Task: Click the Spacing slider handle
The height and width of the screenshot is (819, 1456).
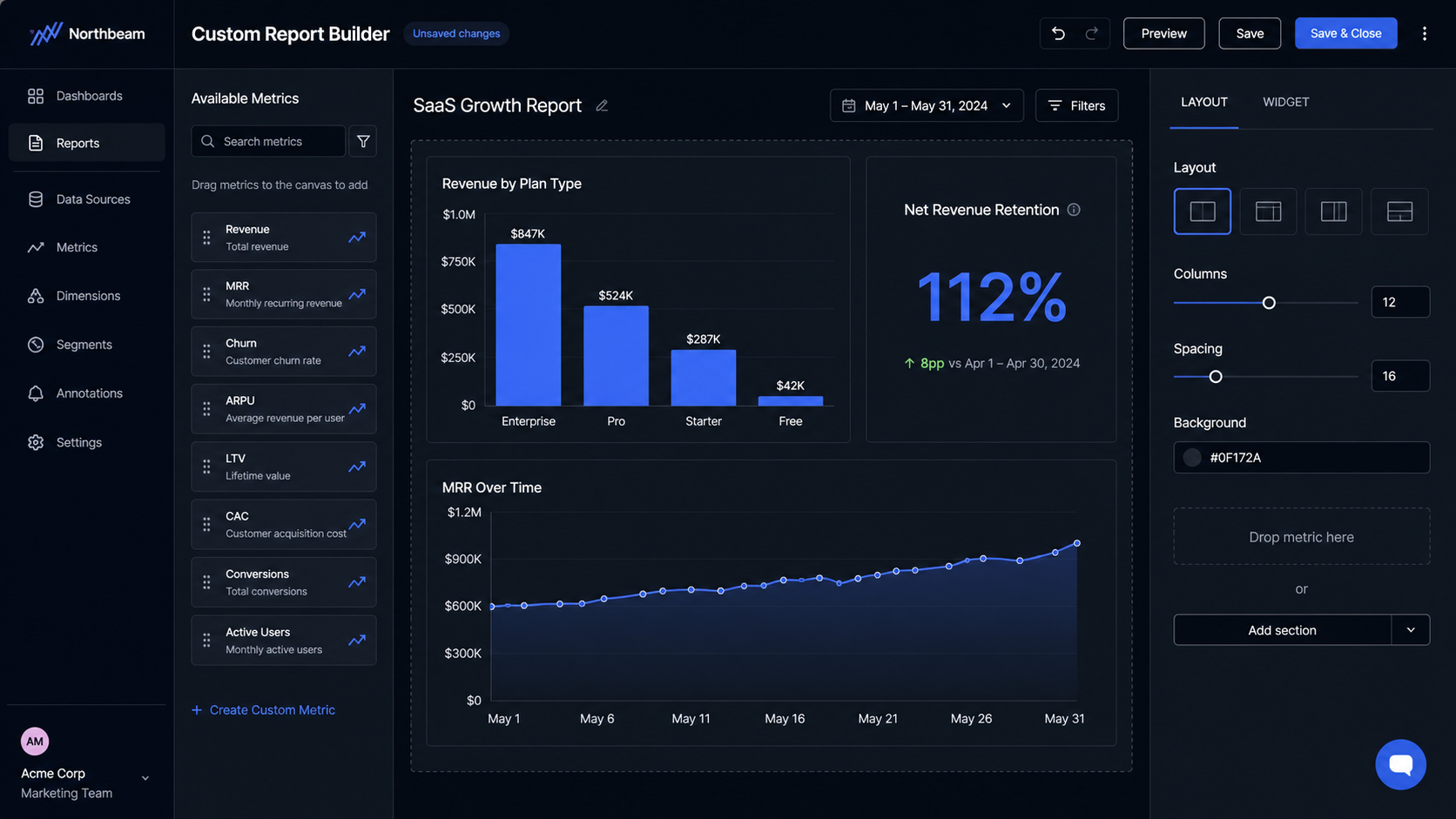Action: coord(1216,377)
